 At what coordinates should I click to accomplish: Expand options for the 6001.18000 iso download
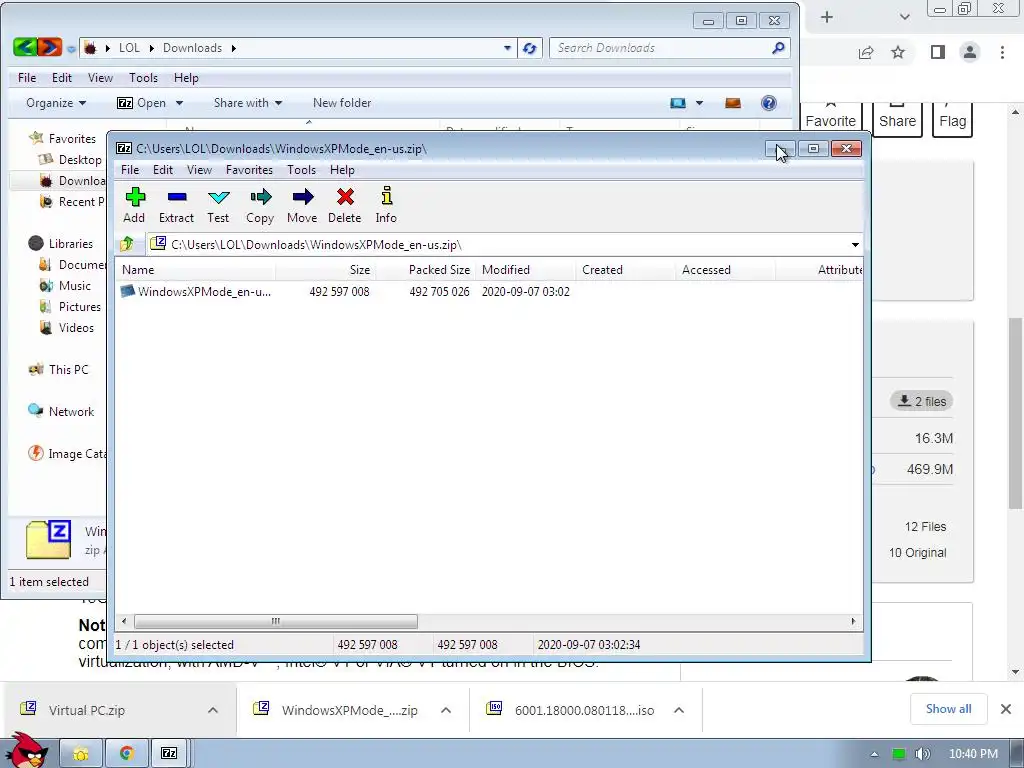pyautogui.click(x=679, y=710)
